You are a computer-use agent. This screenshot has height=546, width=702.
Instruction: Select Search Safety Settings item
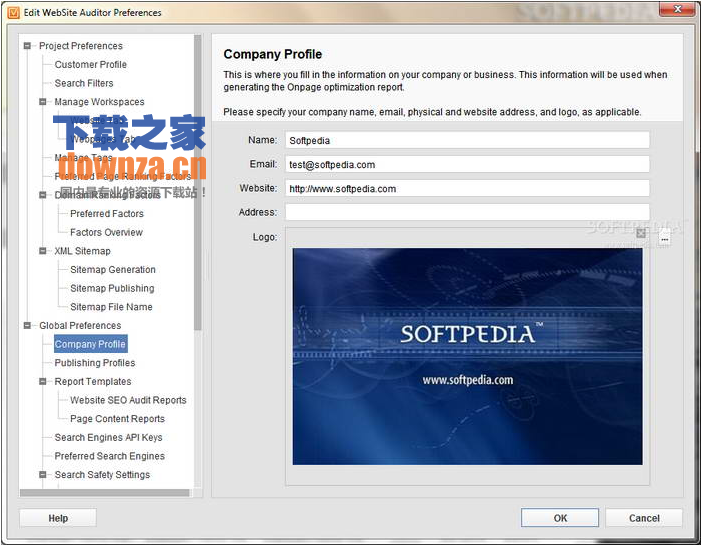[102, 474]
